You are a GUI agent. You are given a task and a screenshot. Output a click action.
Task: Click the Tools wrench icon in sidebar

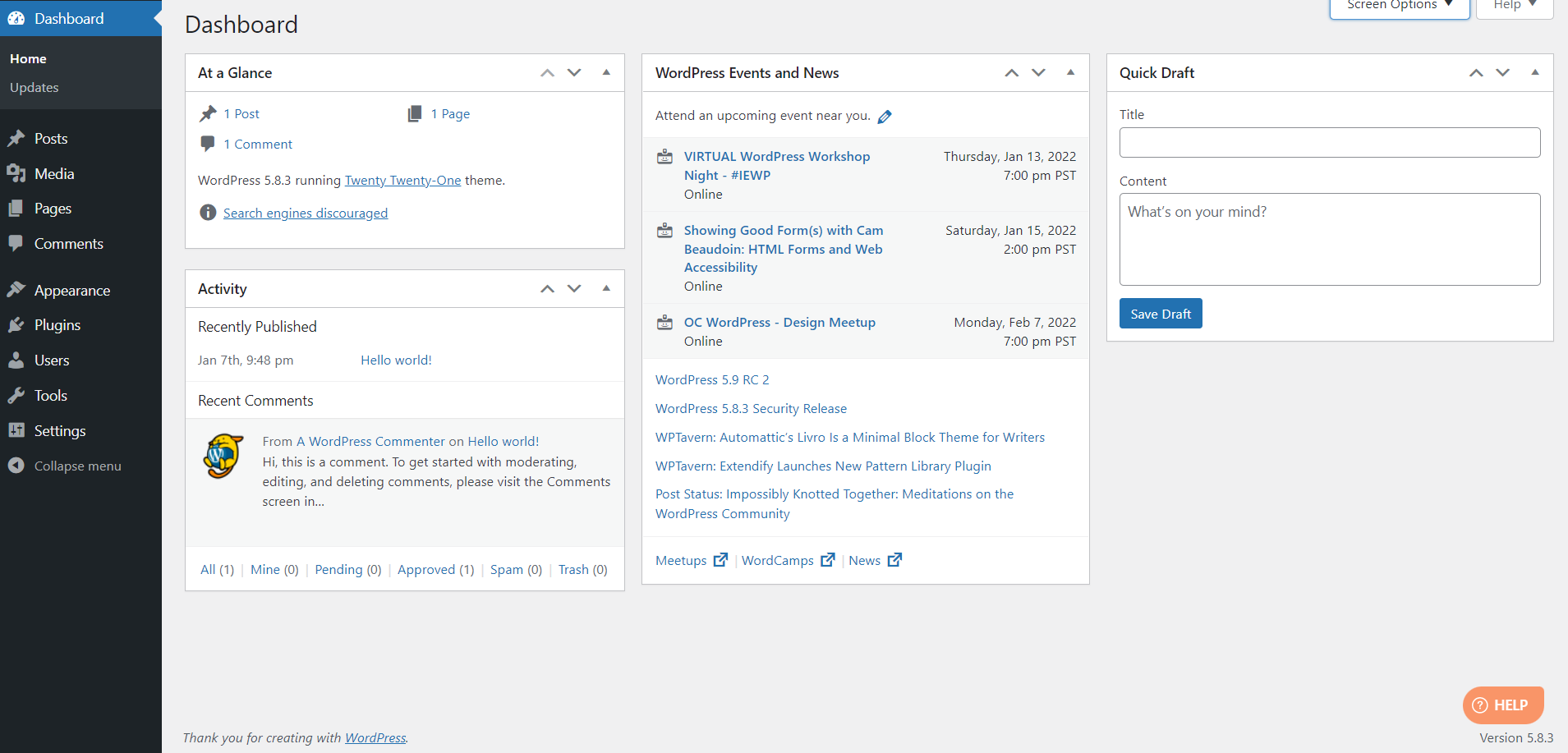pos(16,395)
